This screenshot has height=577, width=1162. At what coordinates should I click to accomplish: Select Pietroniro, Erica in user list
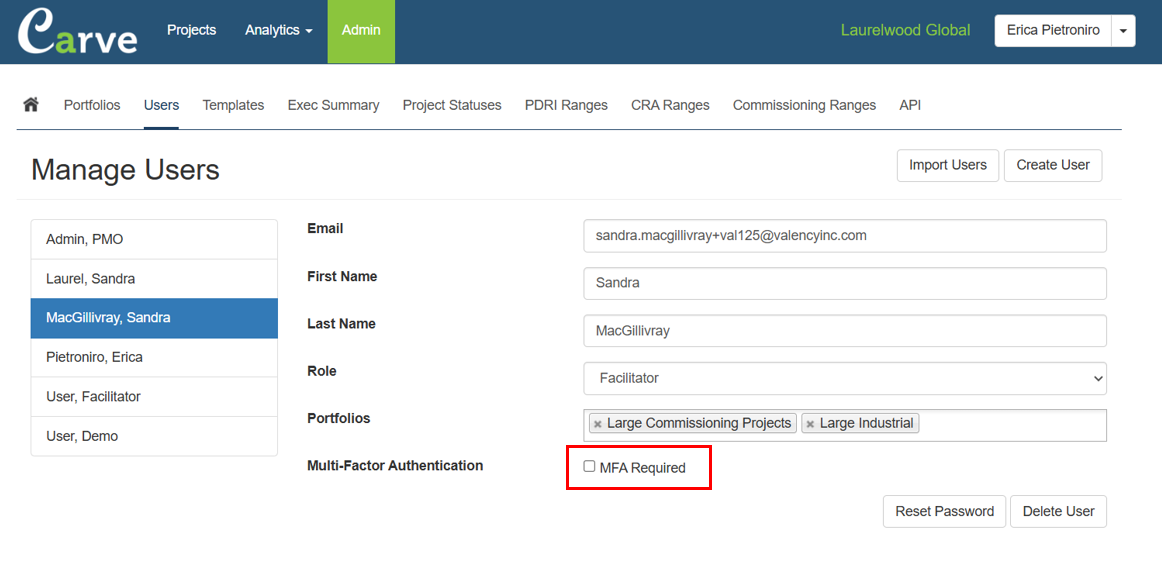154,358
